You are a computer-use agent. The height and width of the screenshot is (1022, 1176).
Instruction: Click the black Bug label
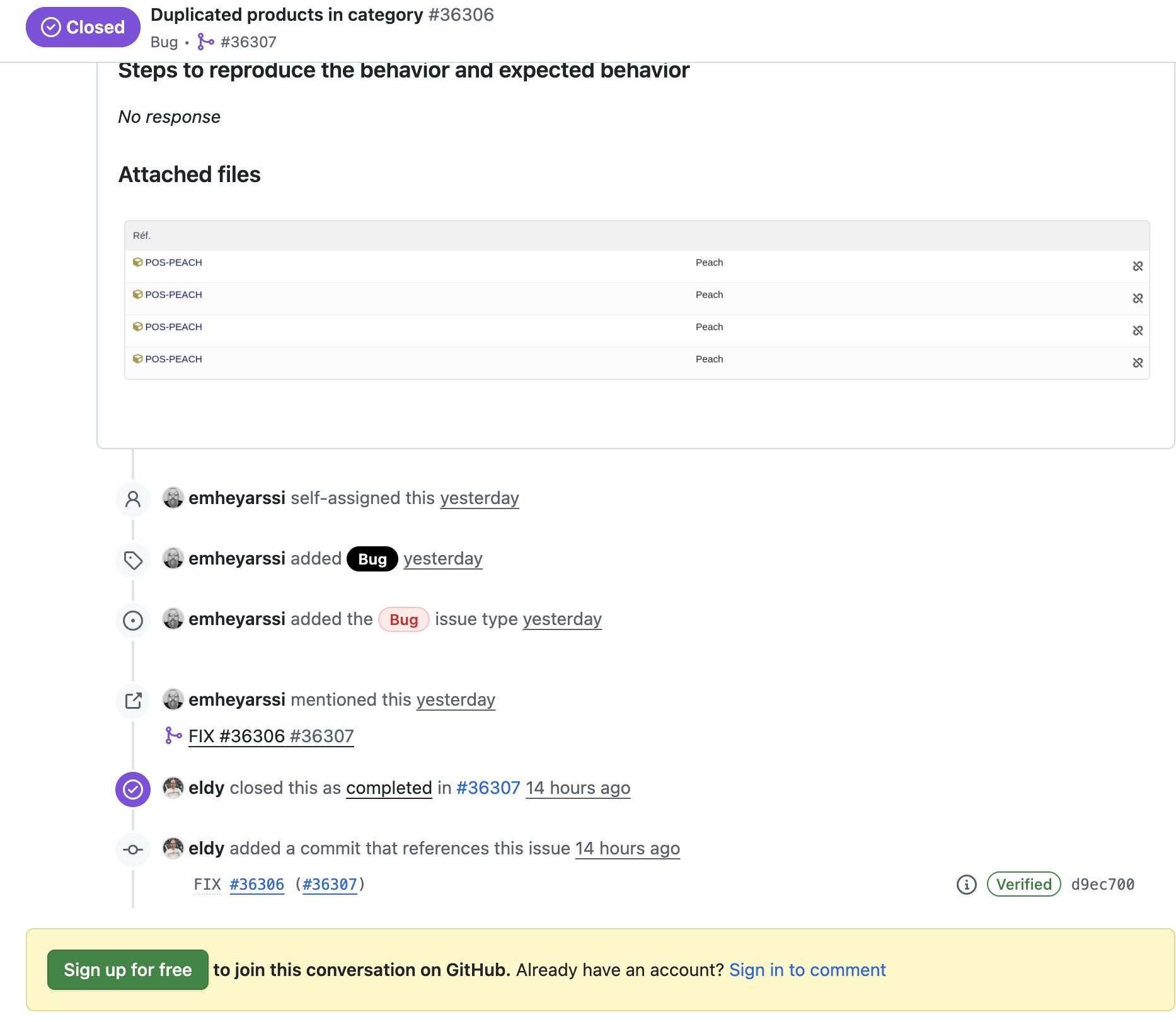click(372, 560)
